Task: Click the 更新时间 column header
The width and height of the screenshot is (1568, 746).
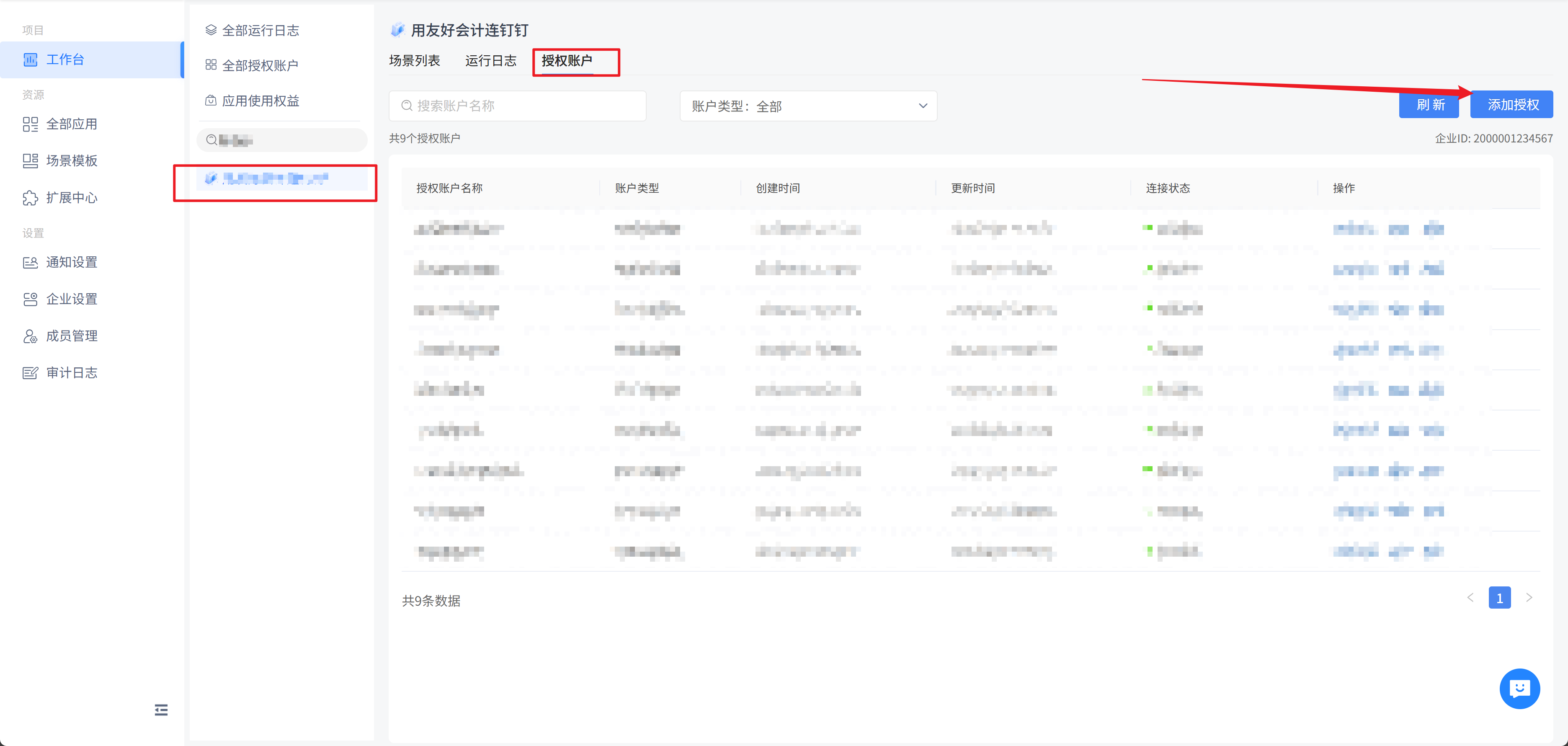Action: point(973,188)
